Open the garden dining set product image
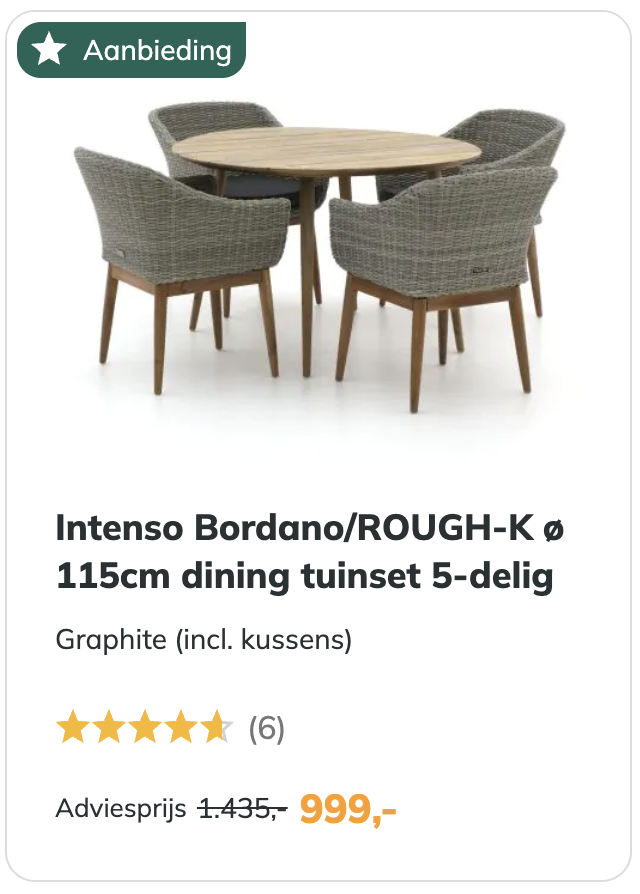 [x=319, y=257]
